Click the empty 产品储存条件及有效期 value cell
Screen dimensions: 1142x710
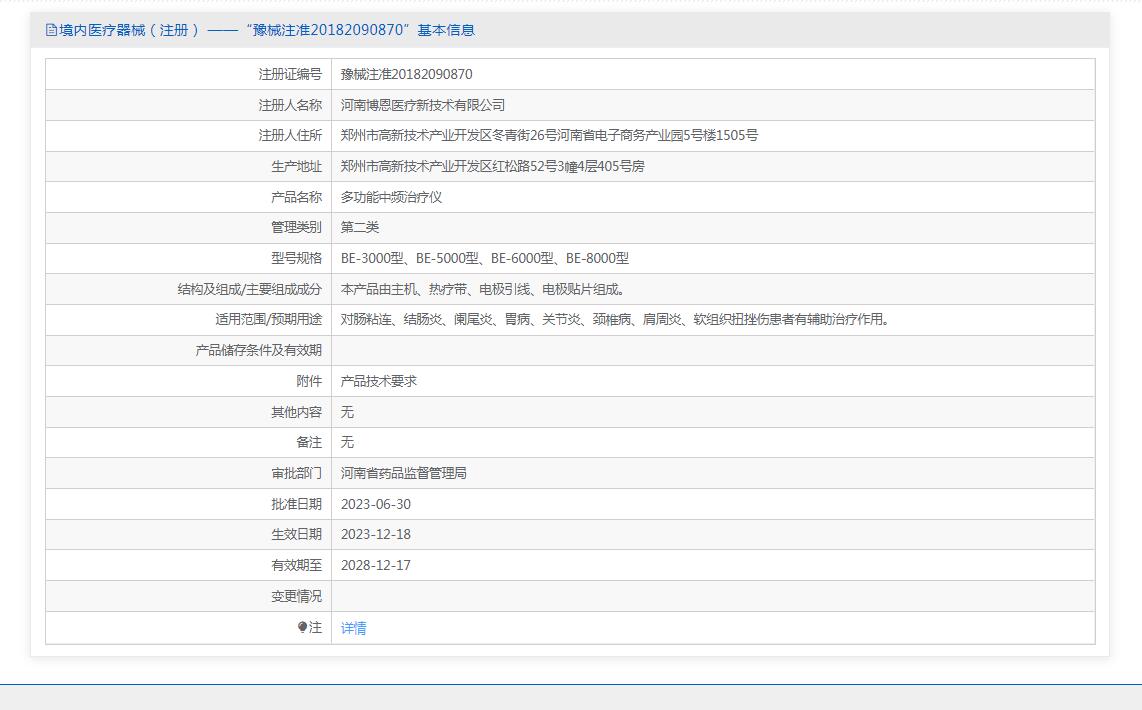coord(712,350)
